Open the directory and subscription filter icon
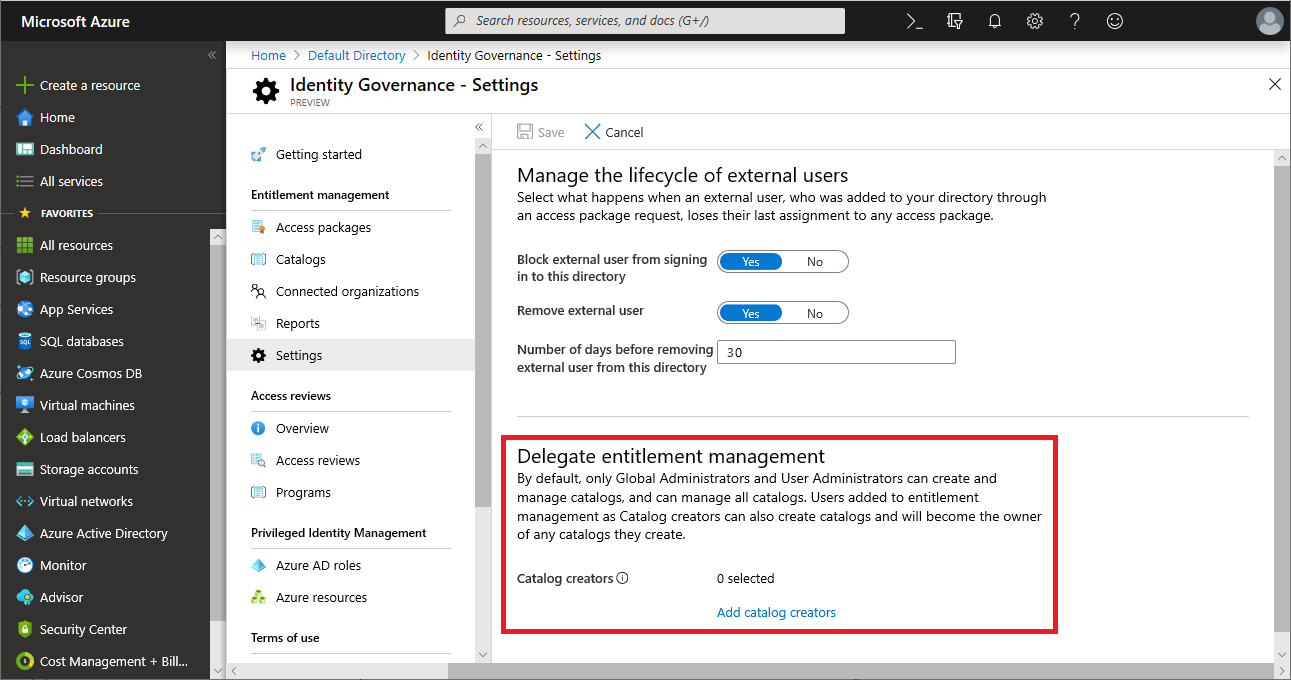 [955, 21]
